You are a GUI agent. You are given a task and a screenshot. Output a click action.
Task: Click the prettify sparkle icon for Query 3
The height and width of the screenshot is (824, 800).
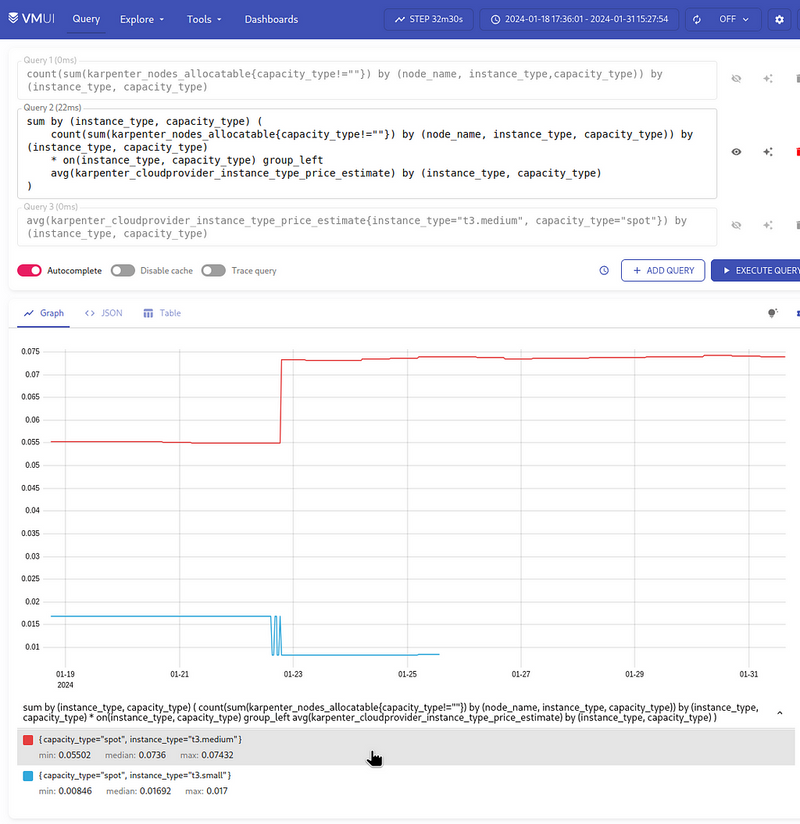point(767,225)
